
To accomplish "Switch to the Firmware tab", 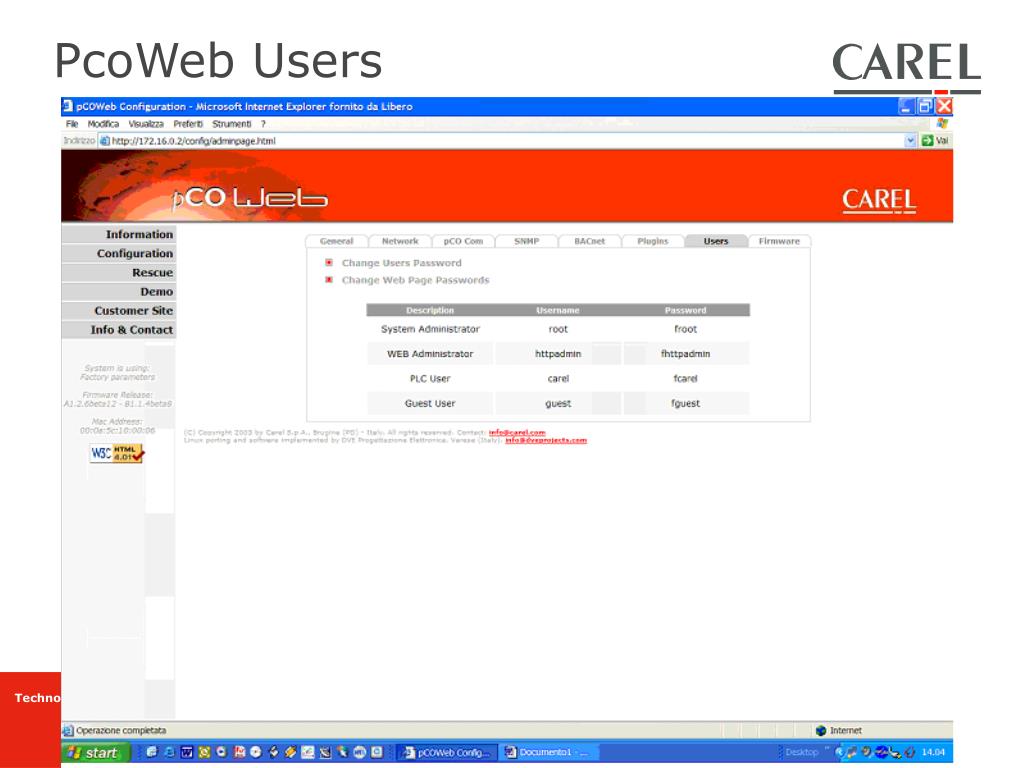I will (x=779, y=241).
